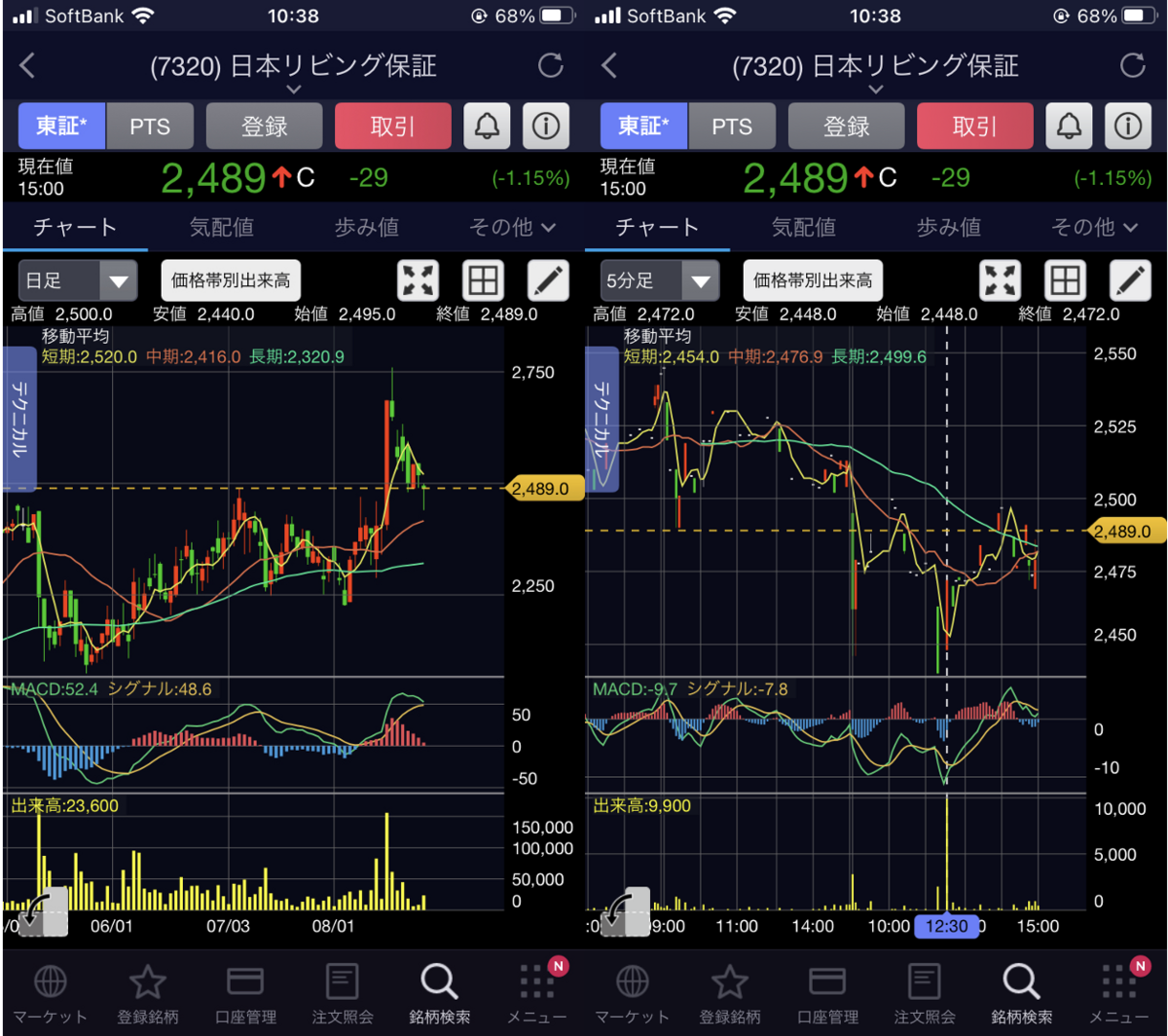The width and height of the screenshot is (1168, 1036).
Task: Select チャート tab in right screen
Action: click(x=657, y=227)
